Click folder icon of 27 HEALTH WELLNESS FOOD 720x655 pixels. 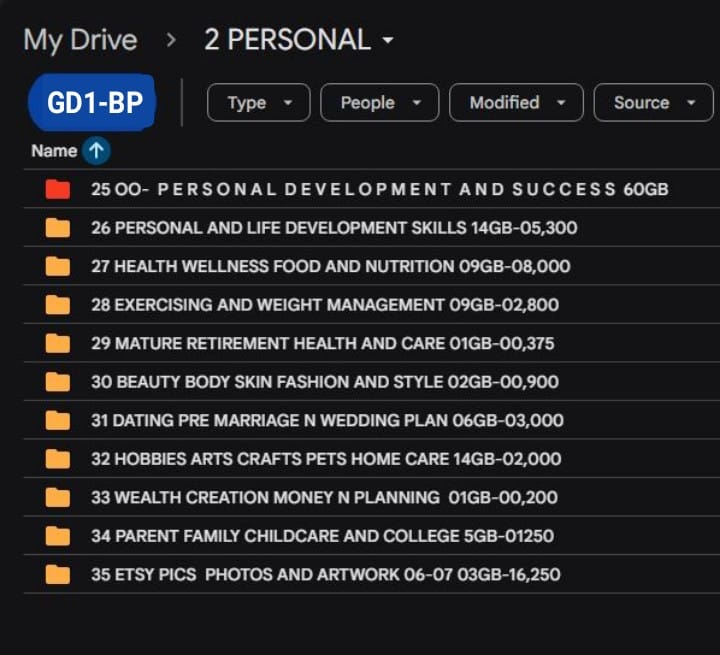(x=58, y=266)
